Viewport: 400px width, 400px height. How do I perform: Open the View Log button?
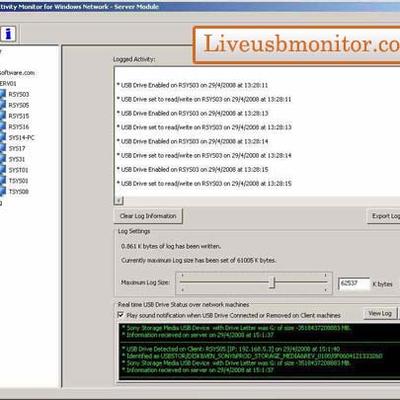click(x=380, y=313)
